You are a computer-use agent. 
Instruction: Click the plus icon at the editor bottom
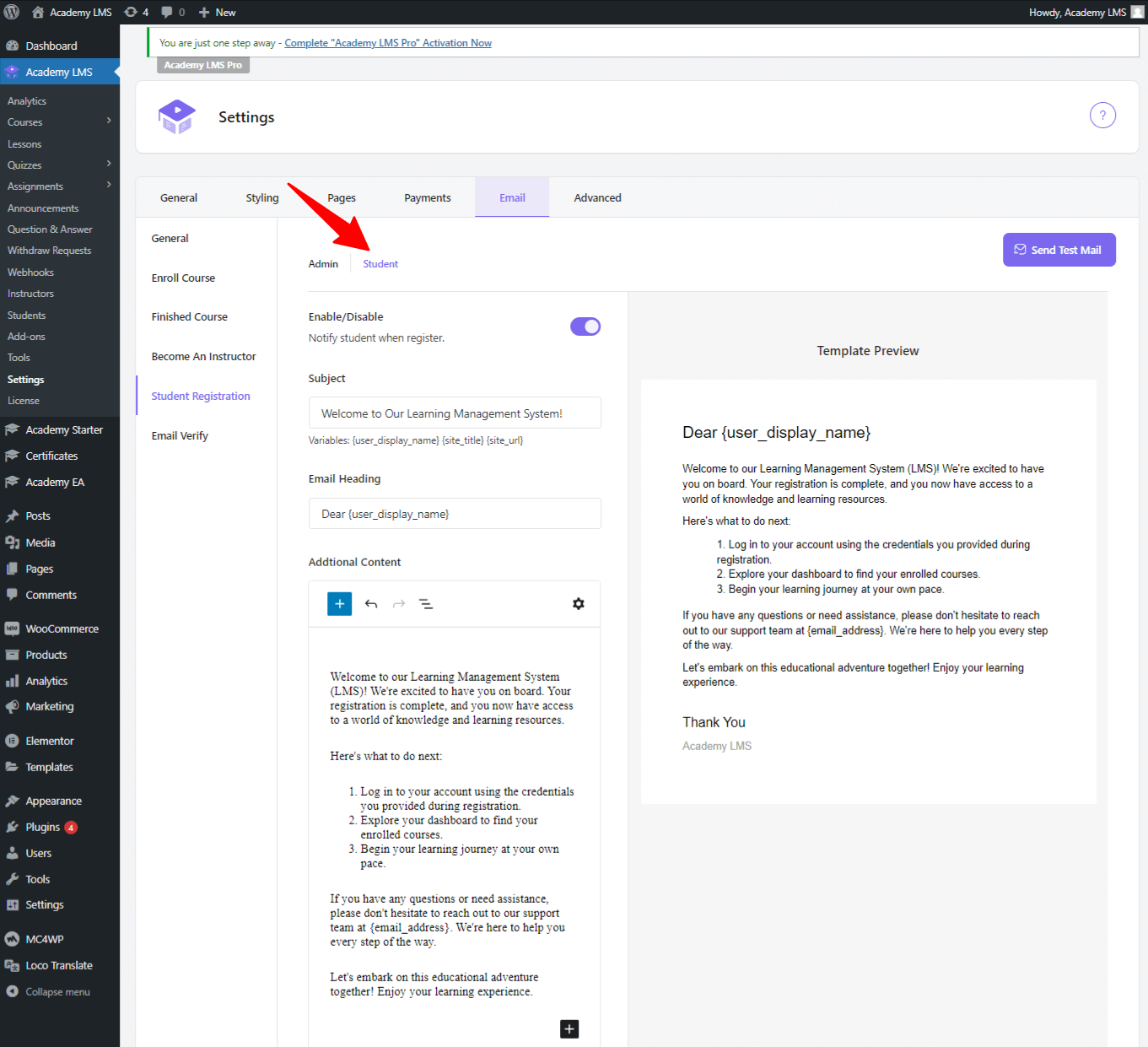(x=569, y=1028)
